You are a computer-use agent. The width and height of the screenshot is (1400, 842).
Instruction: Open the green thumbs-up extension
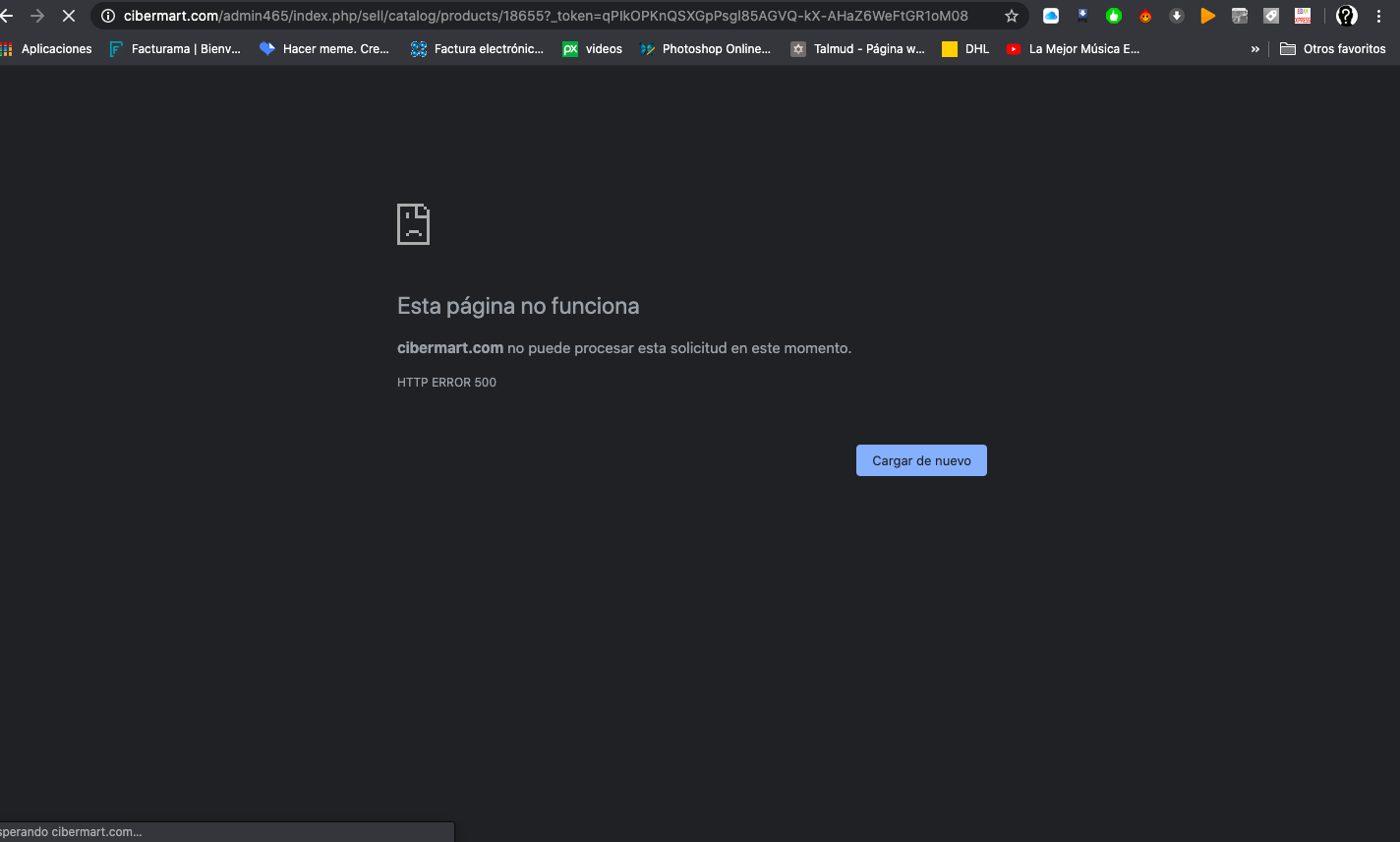point(1114,16)
